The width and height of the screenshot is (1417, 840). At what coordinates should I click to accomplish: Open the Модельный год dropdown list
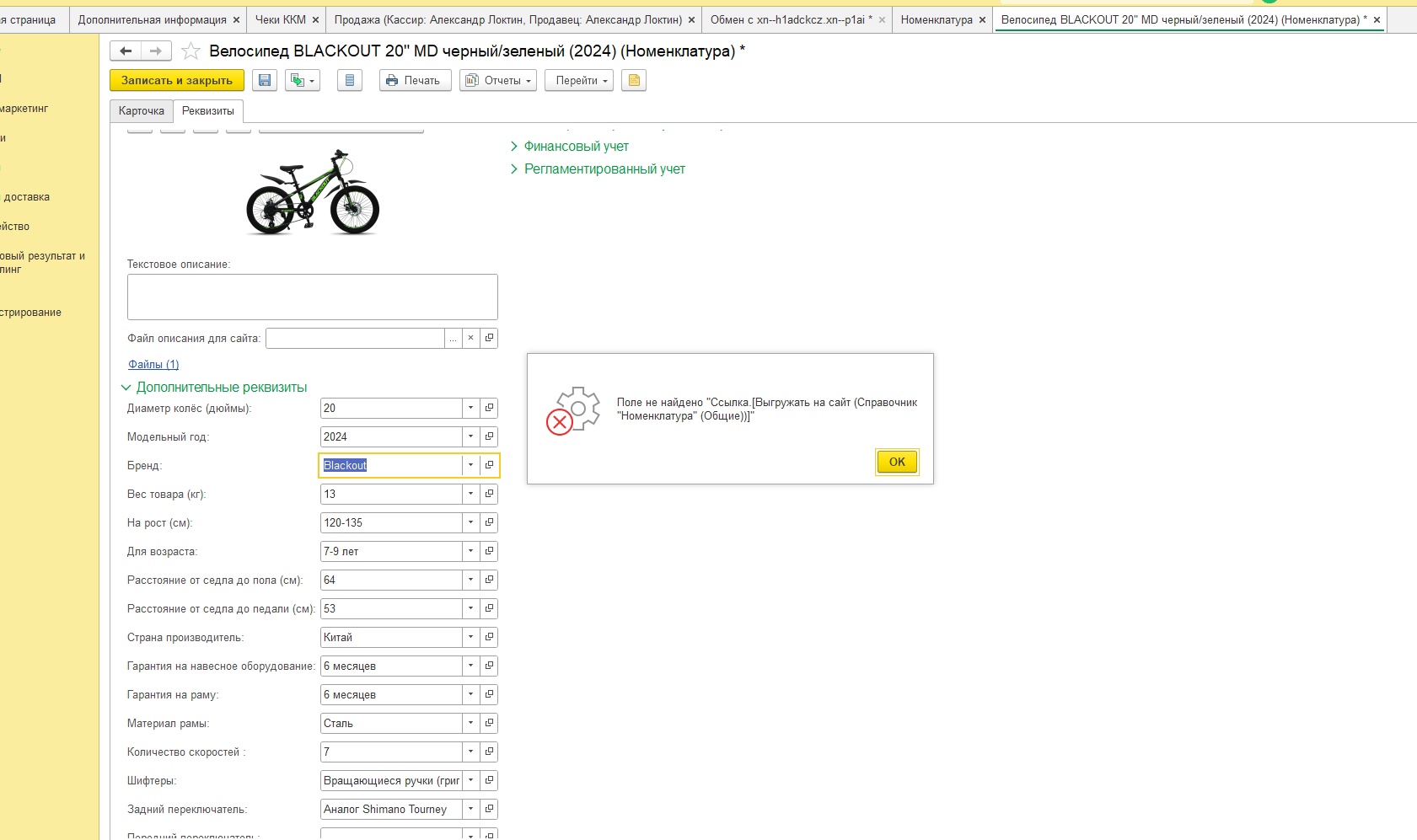[x=470, y=436]
